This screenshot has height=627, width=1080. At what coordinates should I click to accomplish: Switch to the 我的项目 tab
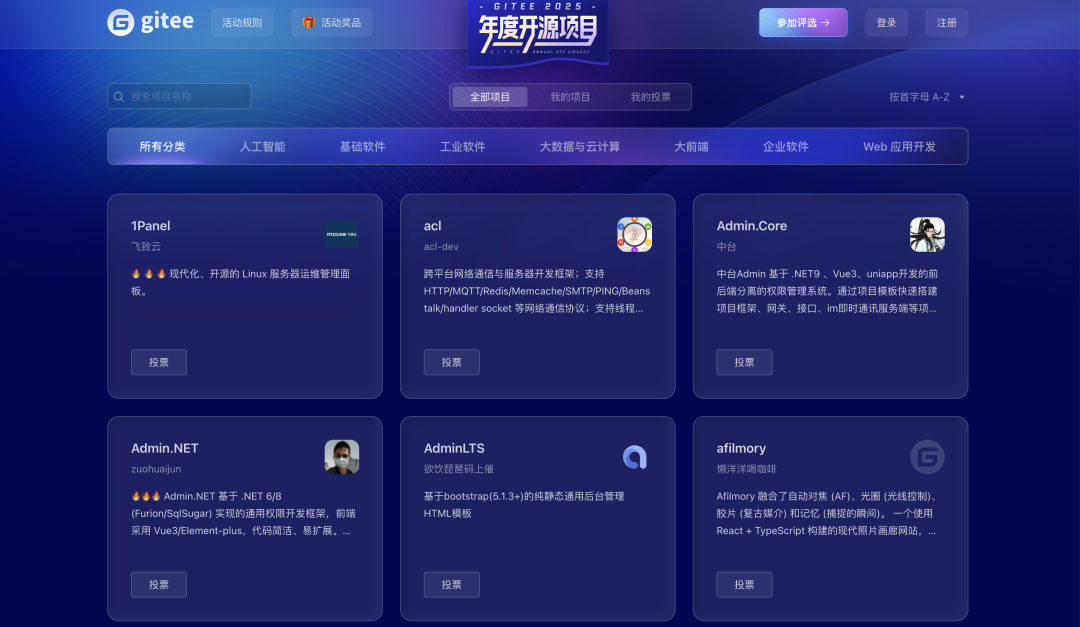(x=570, y=97)
